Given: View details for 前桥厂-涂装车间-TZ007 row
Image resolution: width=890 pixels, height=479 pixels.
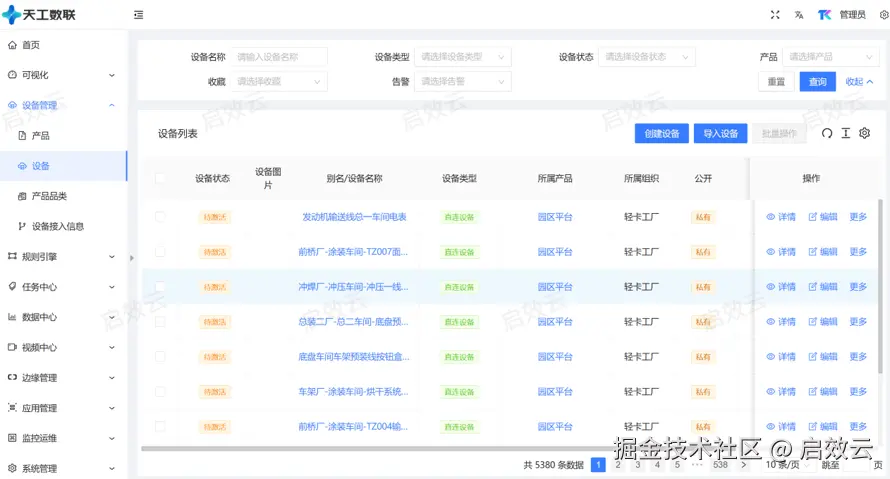Looking at the screenshot, I should 781,252.
